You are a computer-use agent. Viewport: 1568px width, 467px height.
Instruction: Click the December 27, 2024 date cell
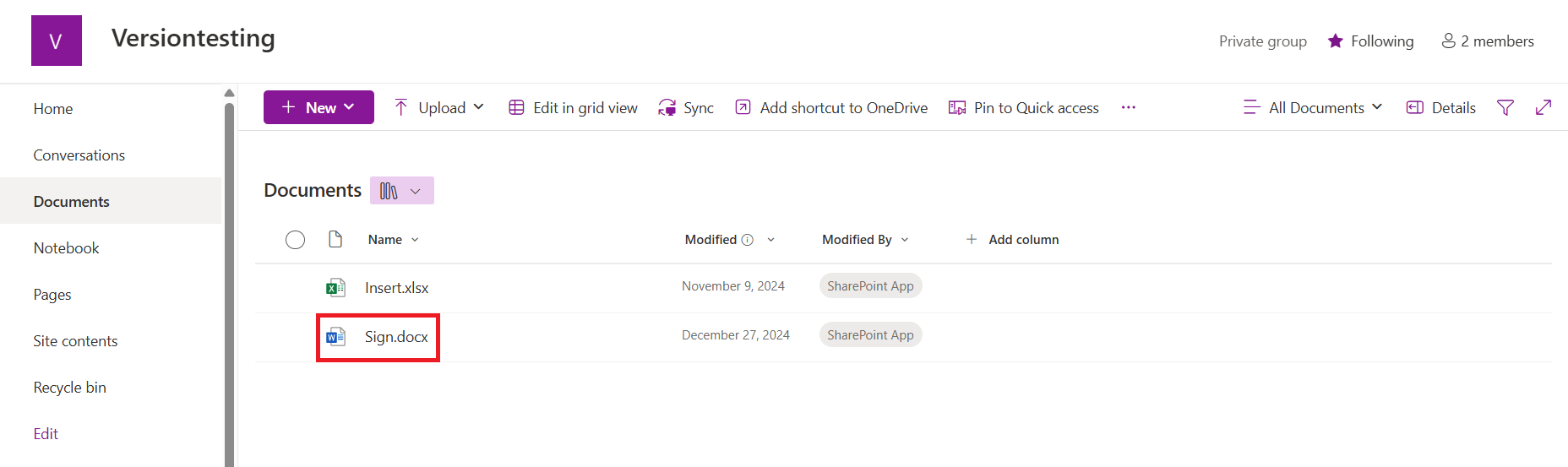[736, 335]
